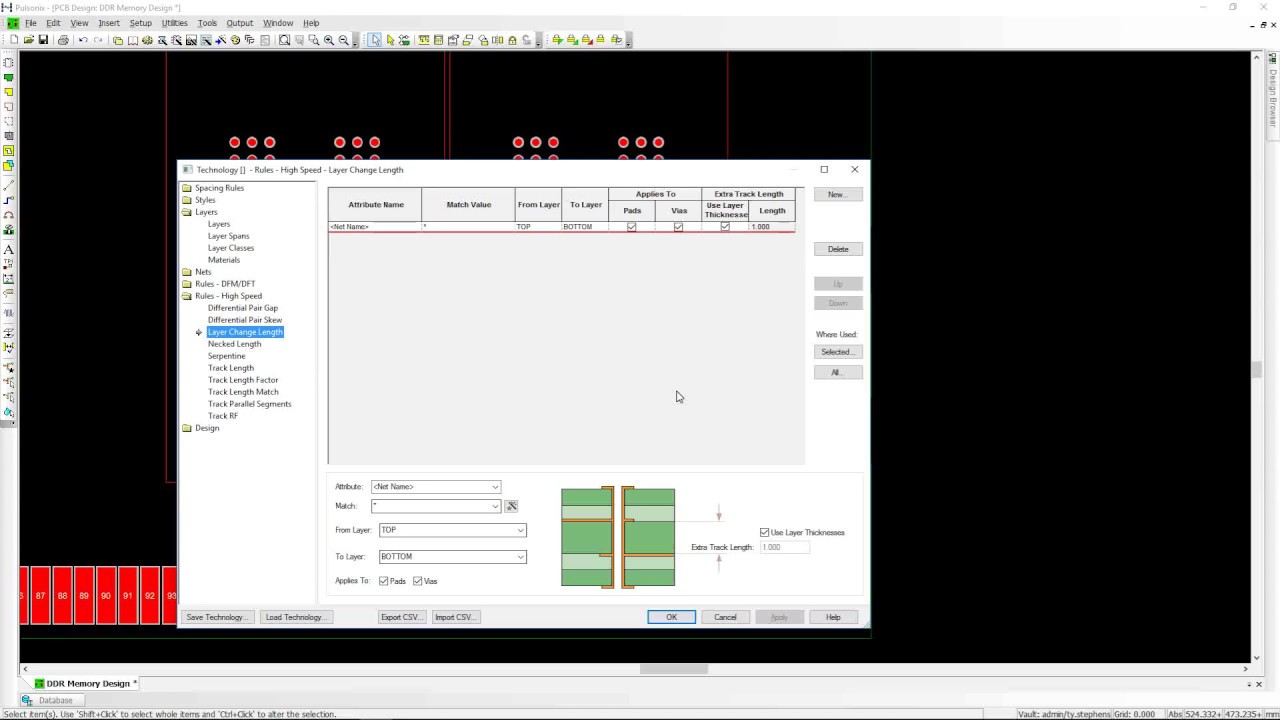
Task: Open the Utilities menu
Action: (174, 23)
